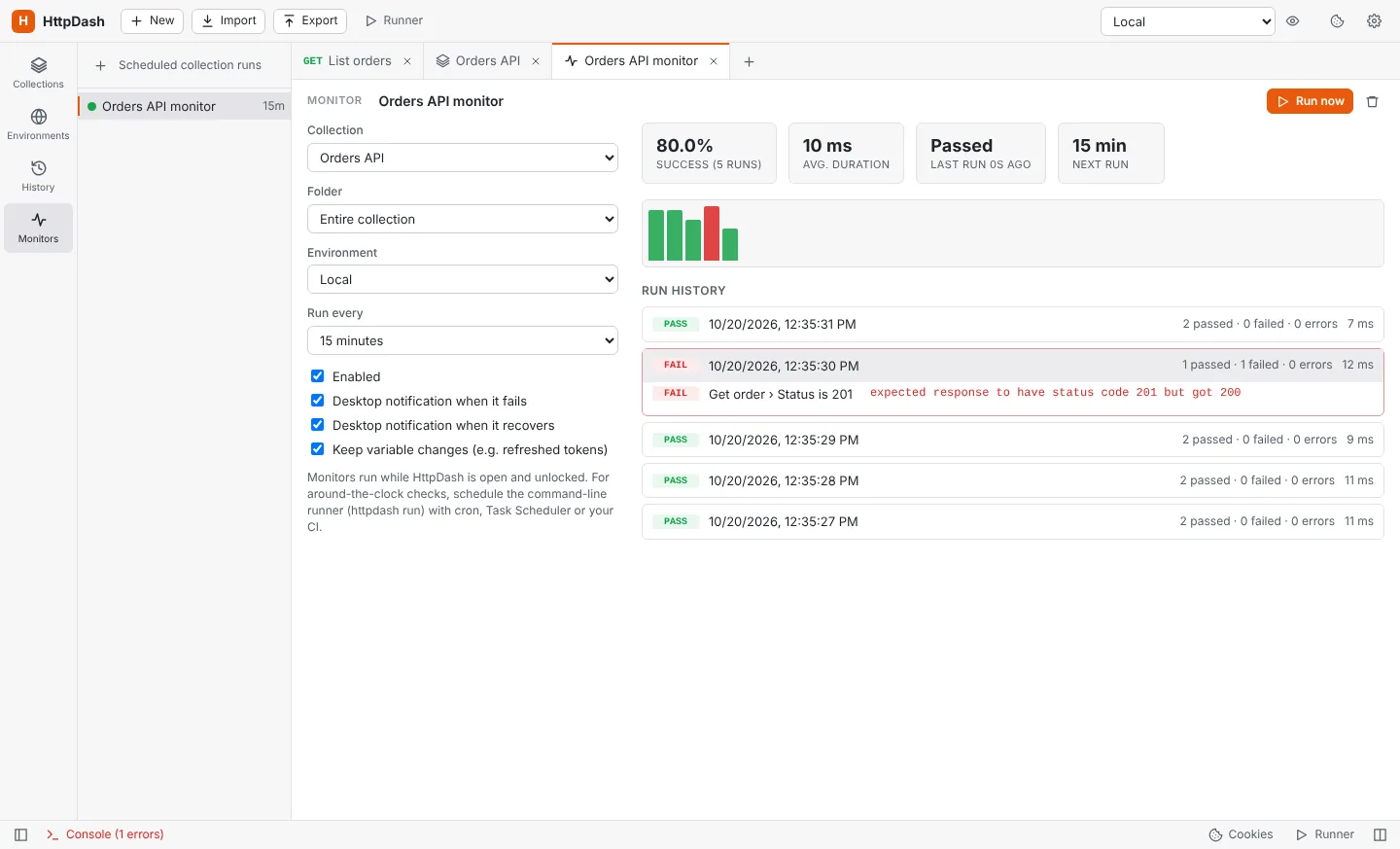The image size is (1400, 849).
Task: Select Orders API monitor in sidebar list
Action: 185,106
